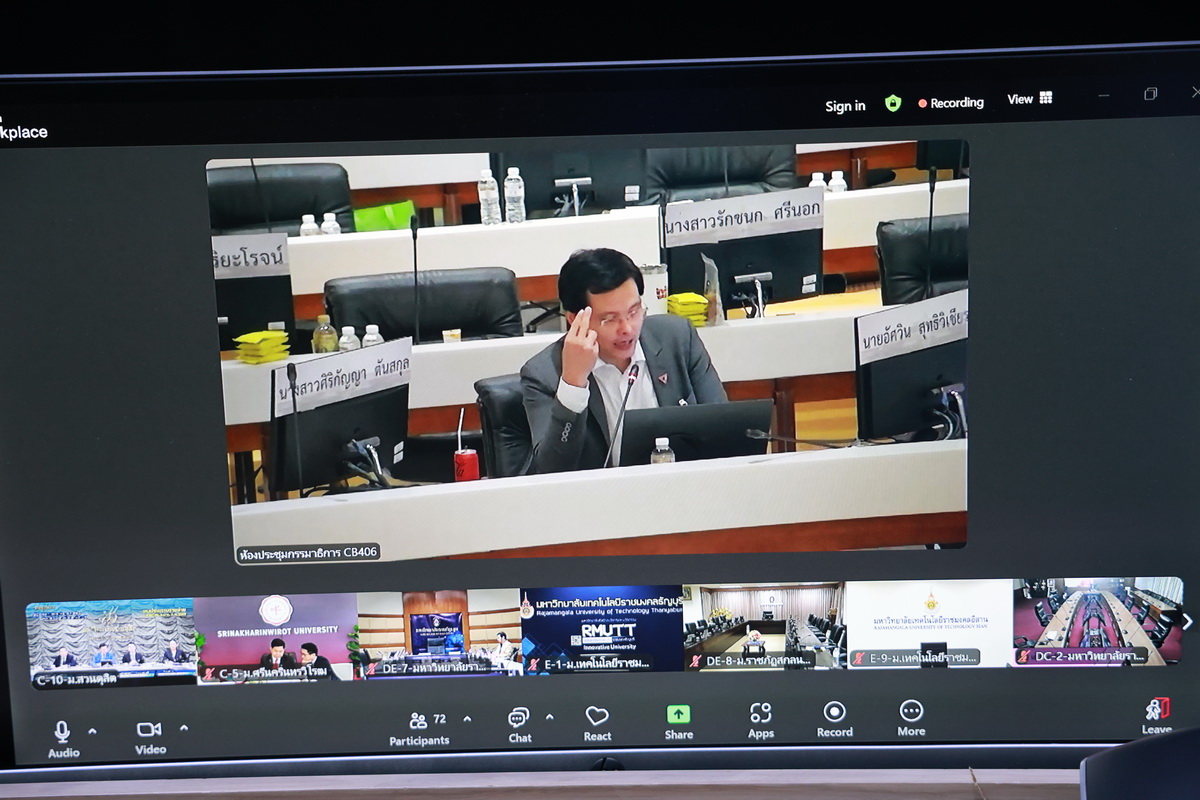The height and width of the screenshot is (800, 1200).
Task: Select the E-9 participant thumbnail
Action: 929,623
